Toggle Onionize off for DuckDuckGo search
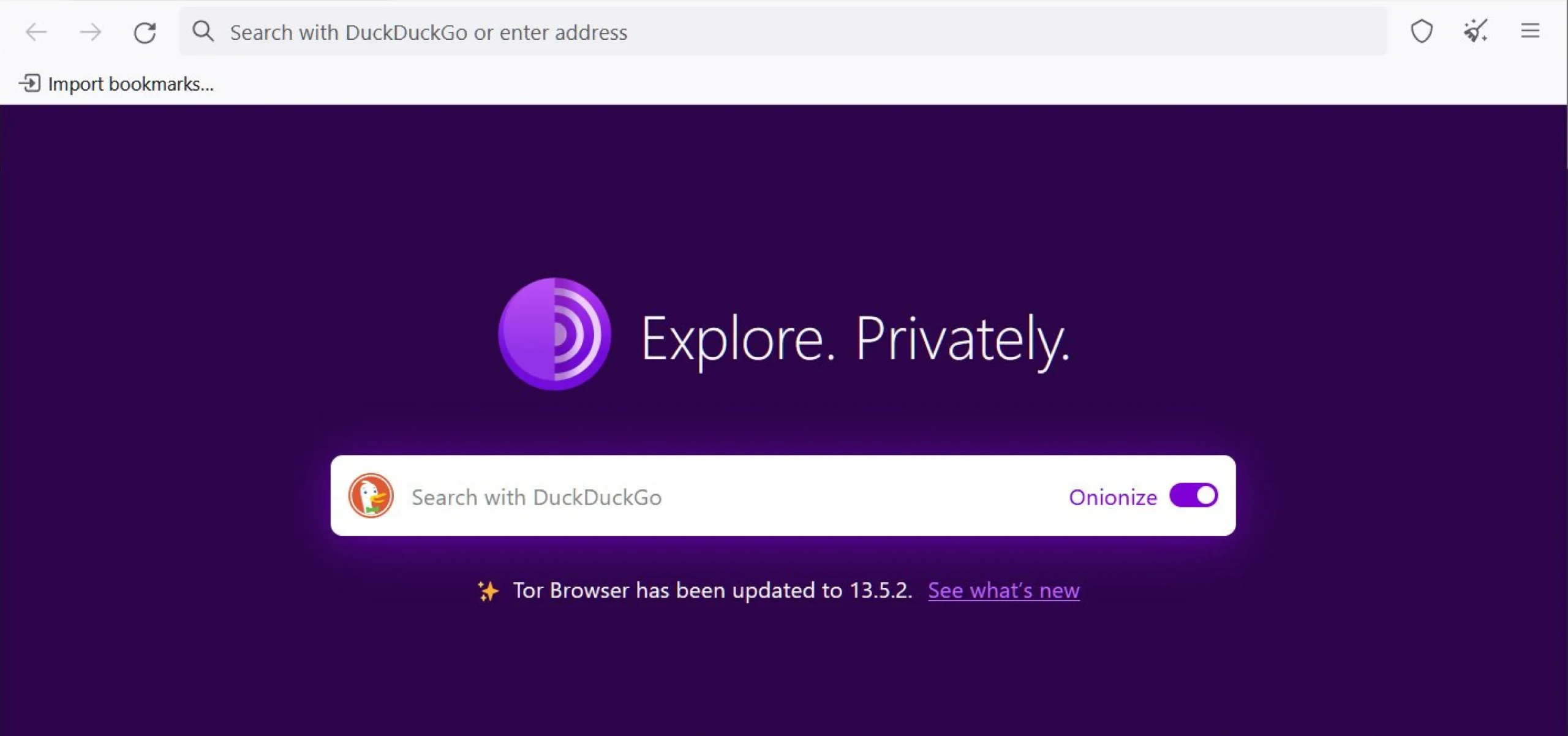The width and height of the screenshot is (1568, 736). (x=1193, y=496)
